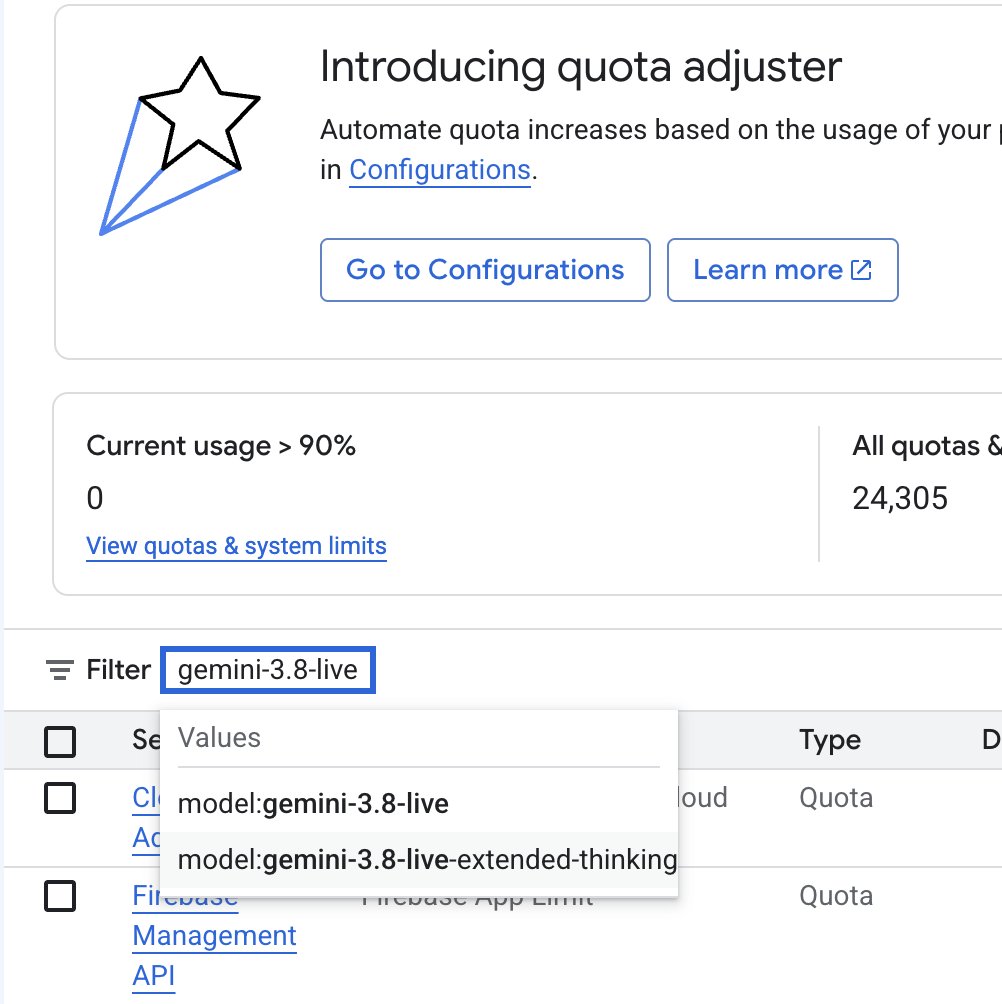Open the Firebase Management API link
Screen dimensions: 1002x1004
pyautogui.click(x=214, y=935)
